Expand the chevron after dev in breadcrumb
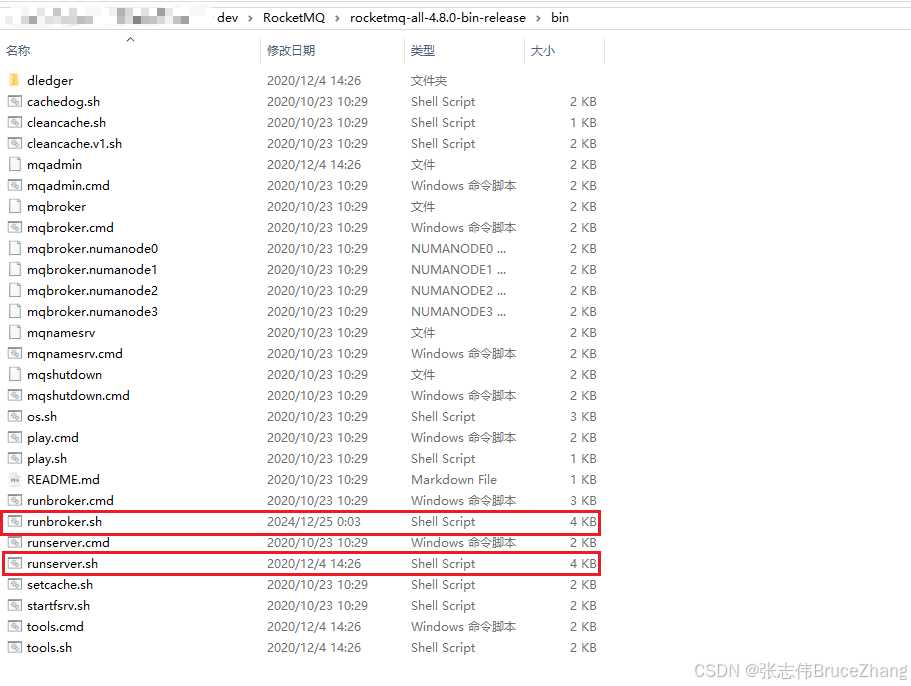 pyautogui.click(x=250, y=18)
